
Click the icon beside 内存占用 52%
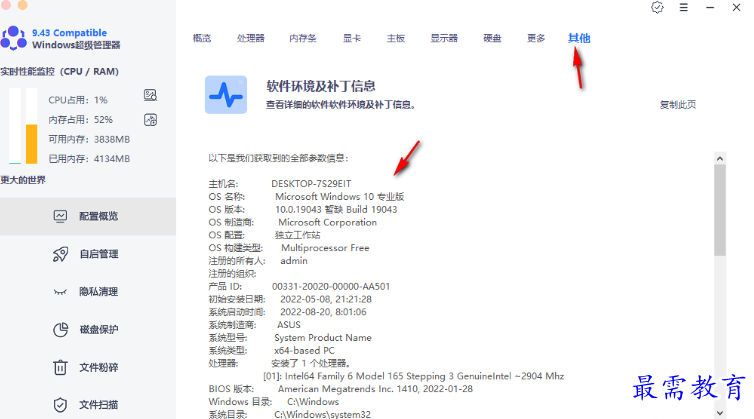(151, 120)
